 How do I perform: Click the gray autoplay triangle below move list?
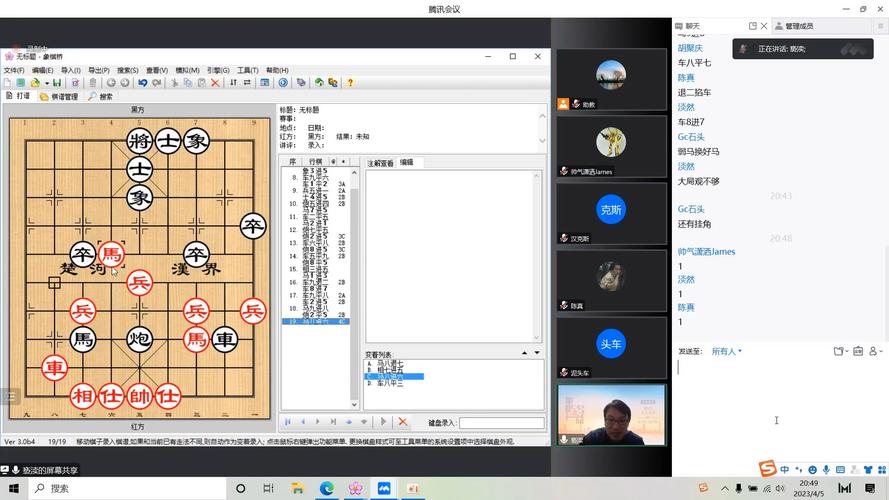pyautogui.click(x=384, y=422)
